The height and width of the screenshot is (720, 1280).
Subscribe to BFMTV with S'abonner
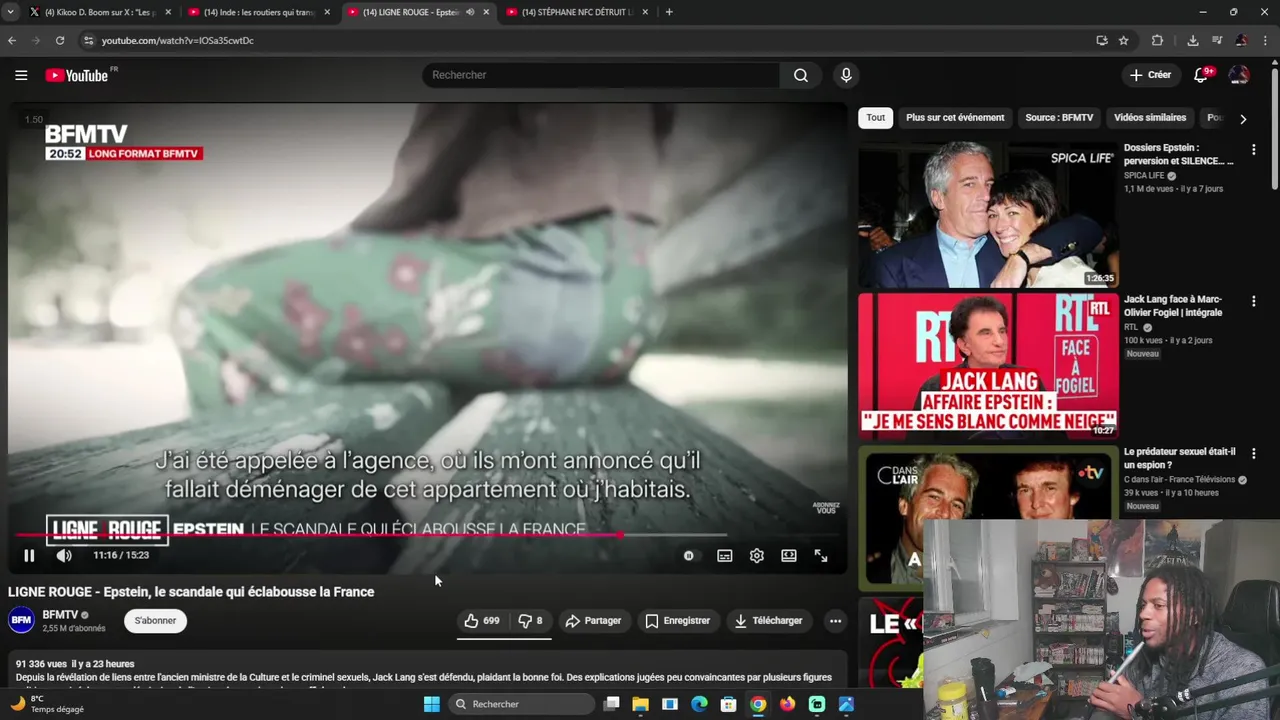click(x=155, y=621)
